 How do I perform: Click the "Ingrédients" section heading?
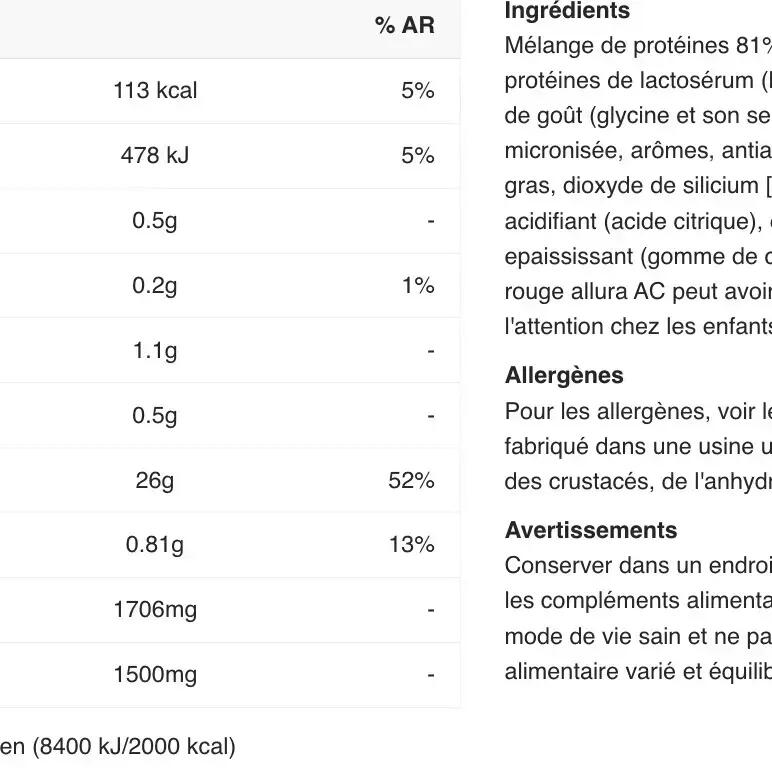pos(567,11)
